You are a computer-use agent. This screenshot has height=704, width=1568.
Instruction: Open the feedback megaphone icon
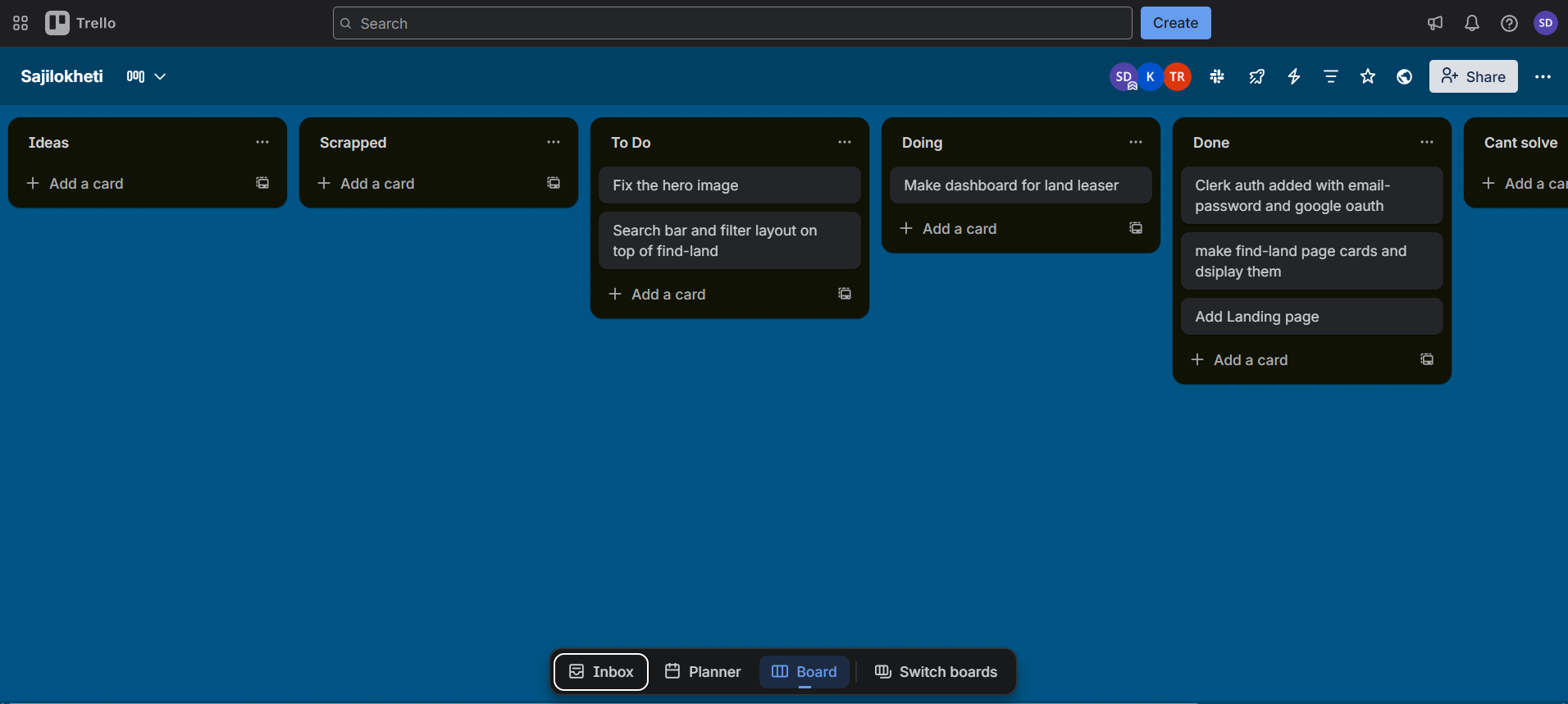pos(1435,23)
